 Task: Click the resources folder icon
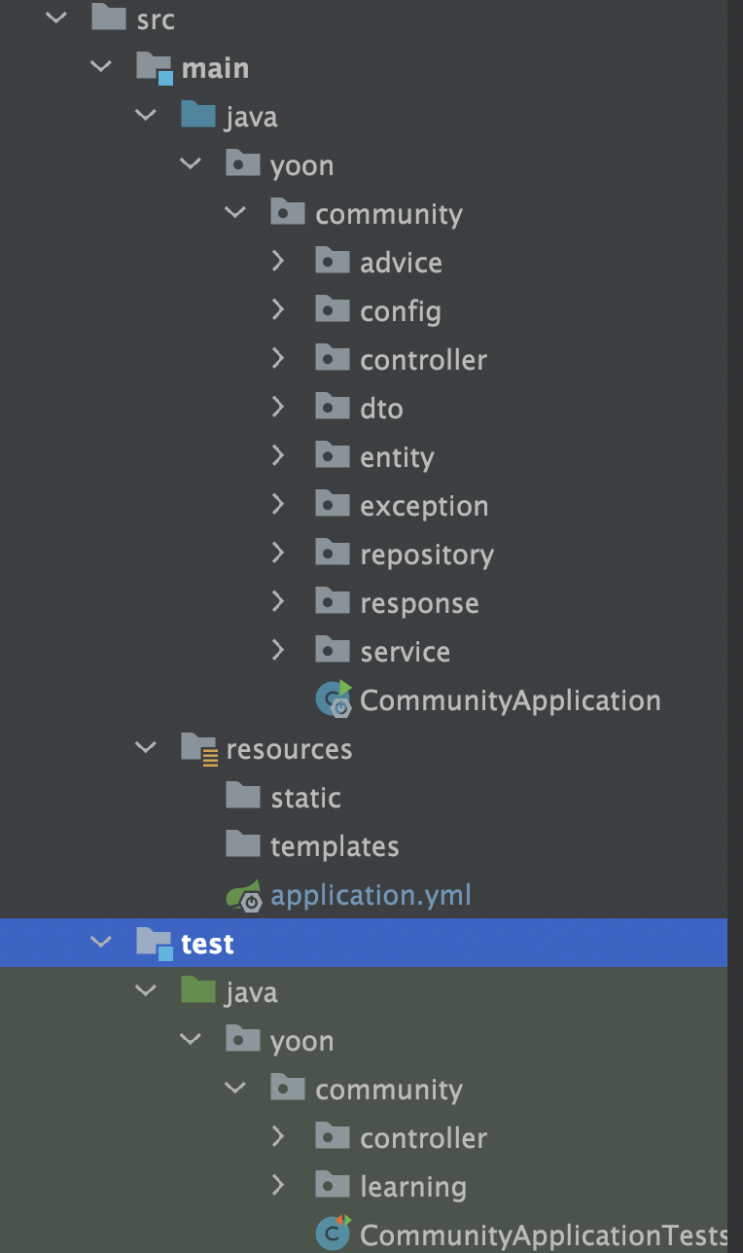coord(199,748)
